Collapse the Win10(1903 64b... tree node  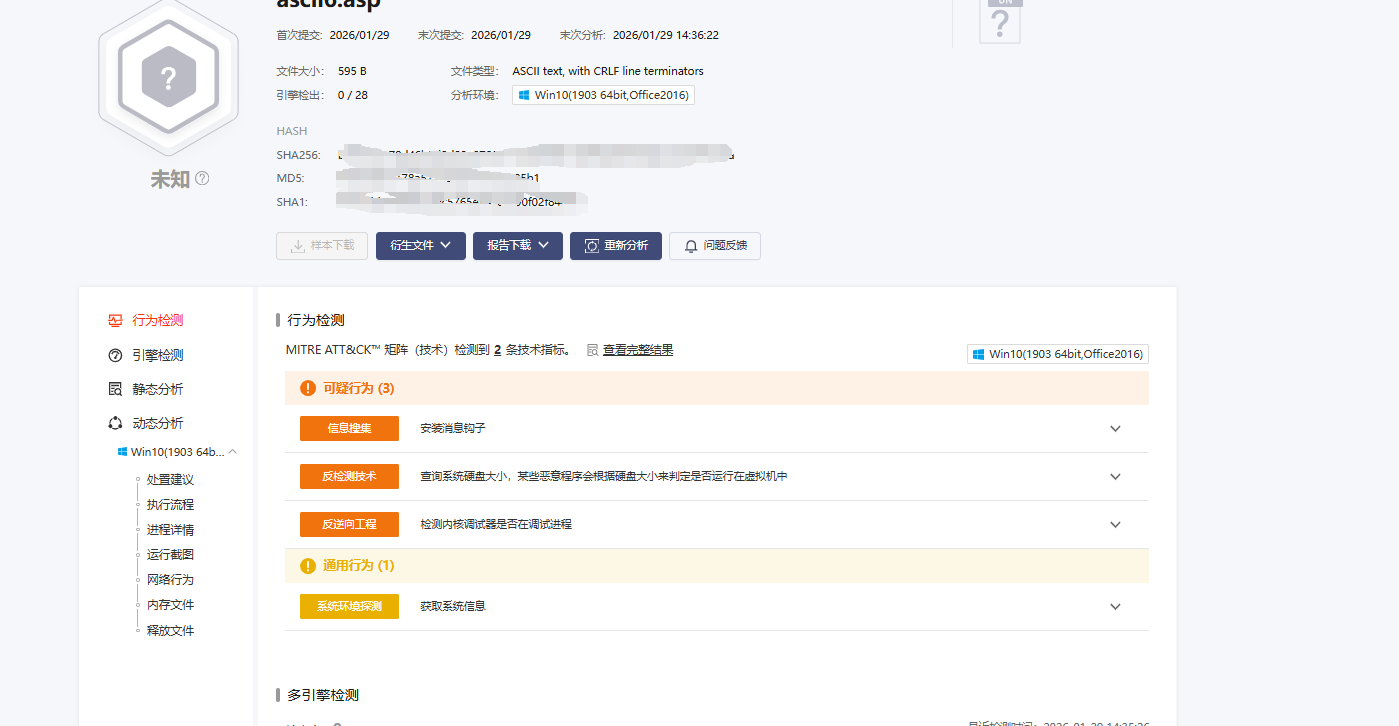tap(233, 452)
